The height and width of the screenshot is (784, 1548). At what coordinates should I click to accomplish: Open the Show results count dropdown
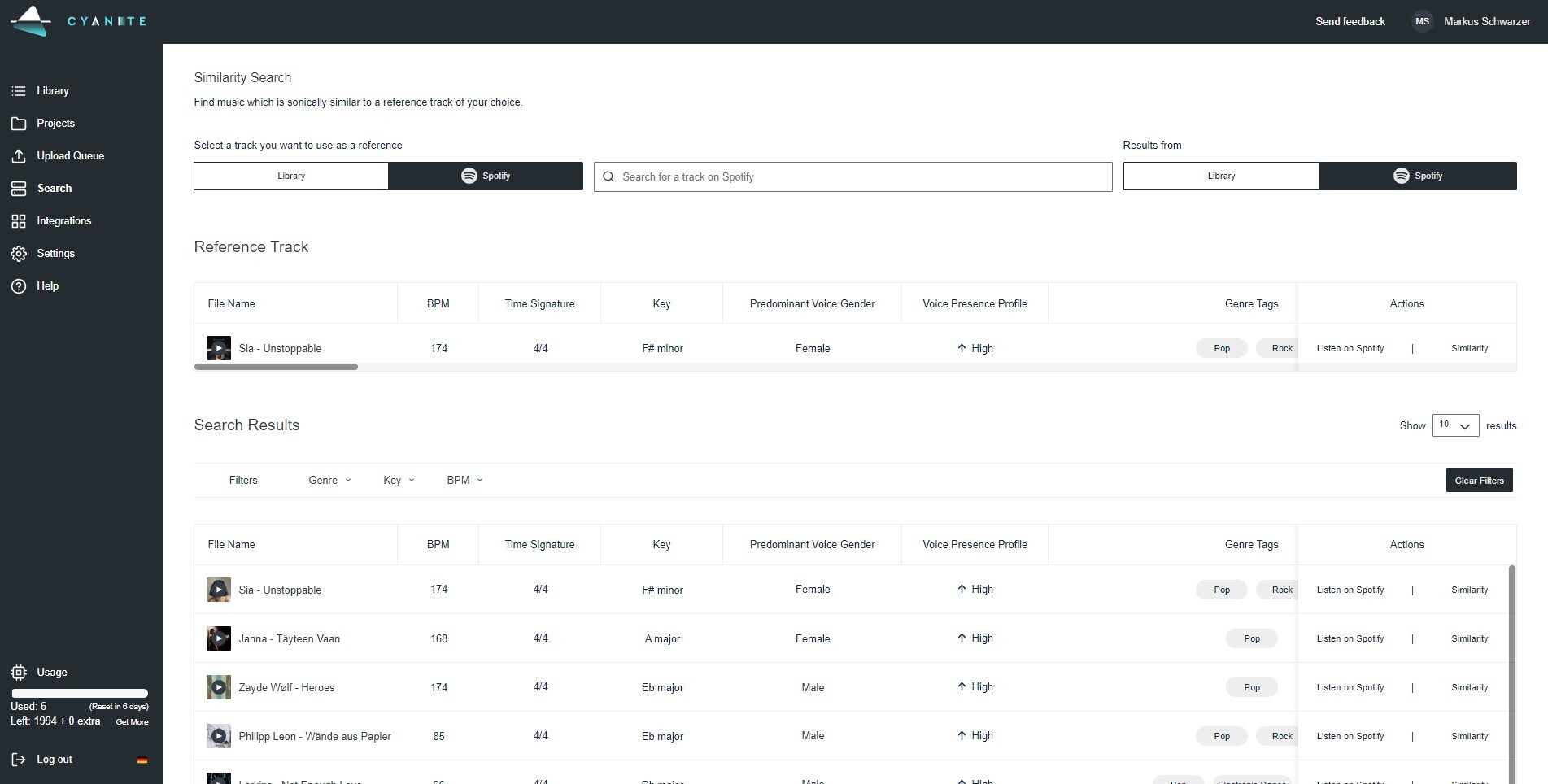pyautogui.click(x=1455, y=425)
